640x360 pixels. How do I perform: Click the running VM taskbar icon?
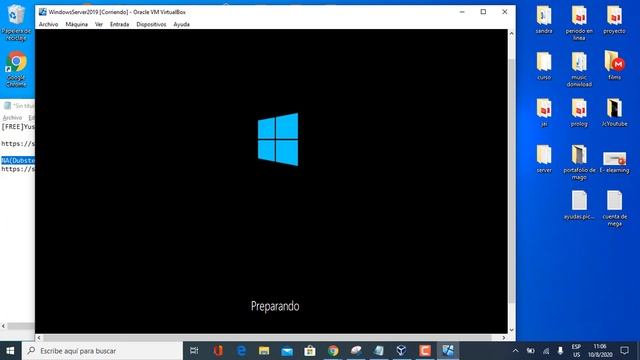click(x=448, y=351)
